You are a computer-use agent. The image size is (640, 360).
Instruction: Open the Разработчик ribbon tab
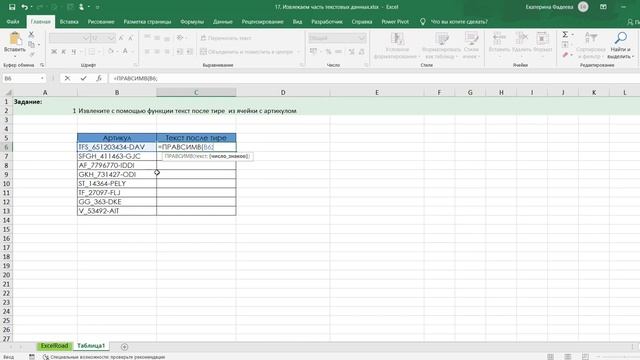pos(327,22)
